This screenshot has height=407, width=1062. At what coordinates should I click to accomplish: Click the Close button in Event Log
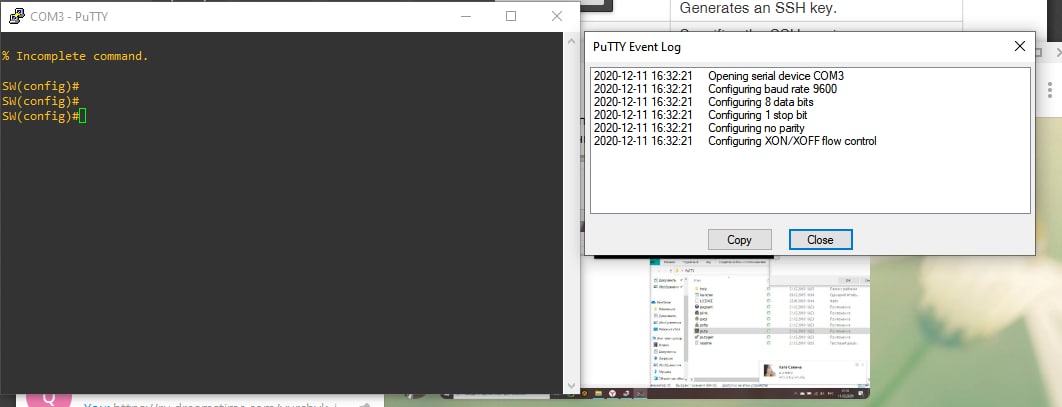coord(820,240)
